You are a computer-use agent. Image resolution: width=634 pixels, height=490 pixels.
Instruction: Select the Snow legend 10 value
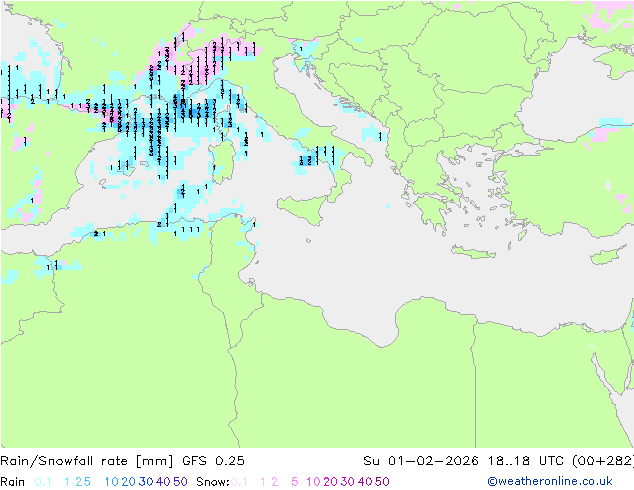pyautogui.click(x=313, y=482)
